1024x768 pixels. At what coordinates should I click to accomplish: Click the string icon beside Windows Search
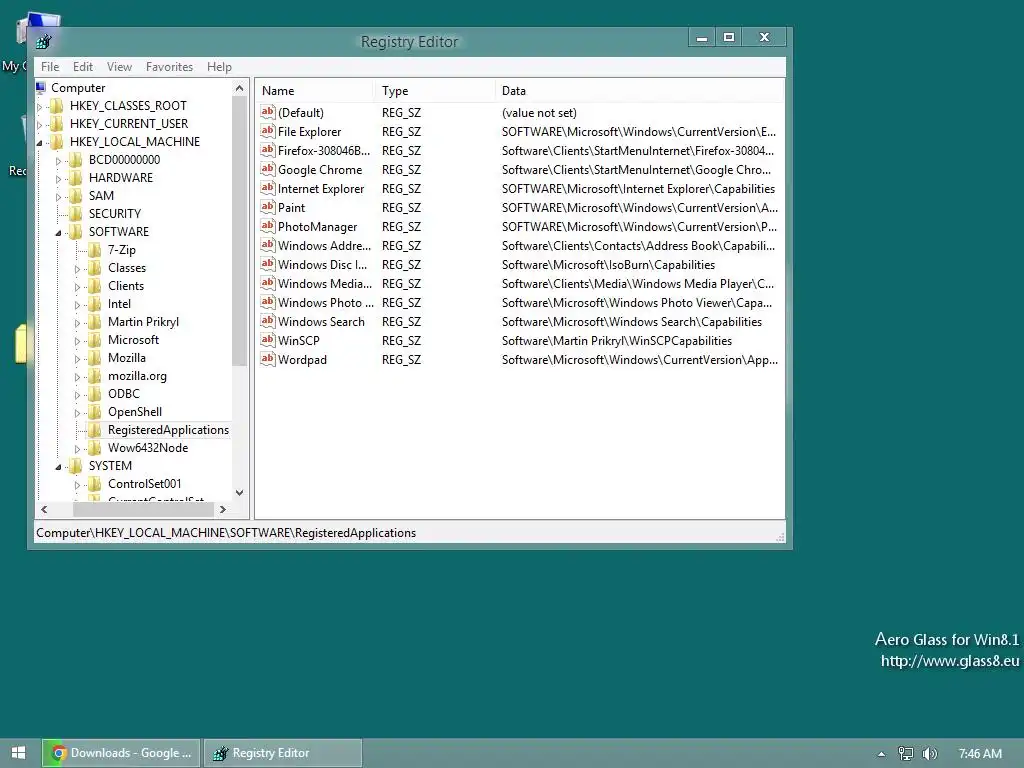[268, 321]
